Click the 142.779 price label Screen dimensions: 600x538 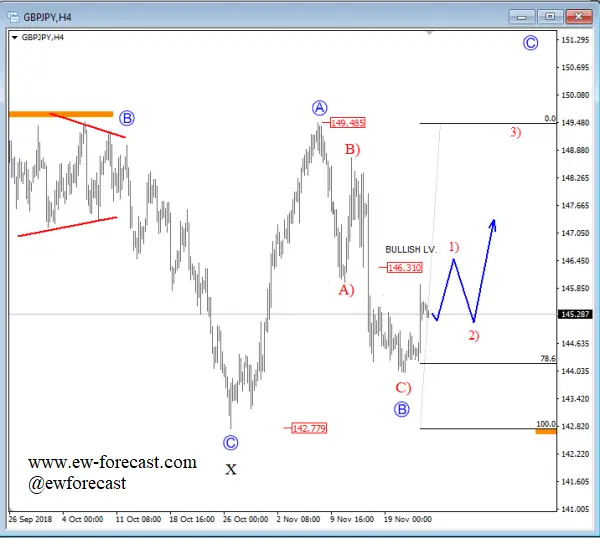[x=309, y=428]
